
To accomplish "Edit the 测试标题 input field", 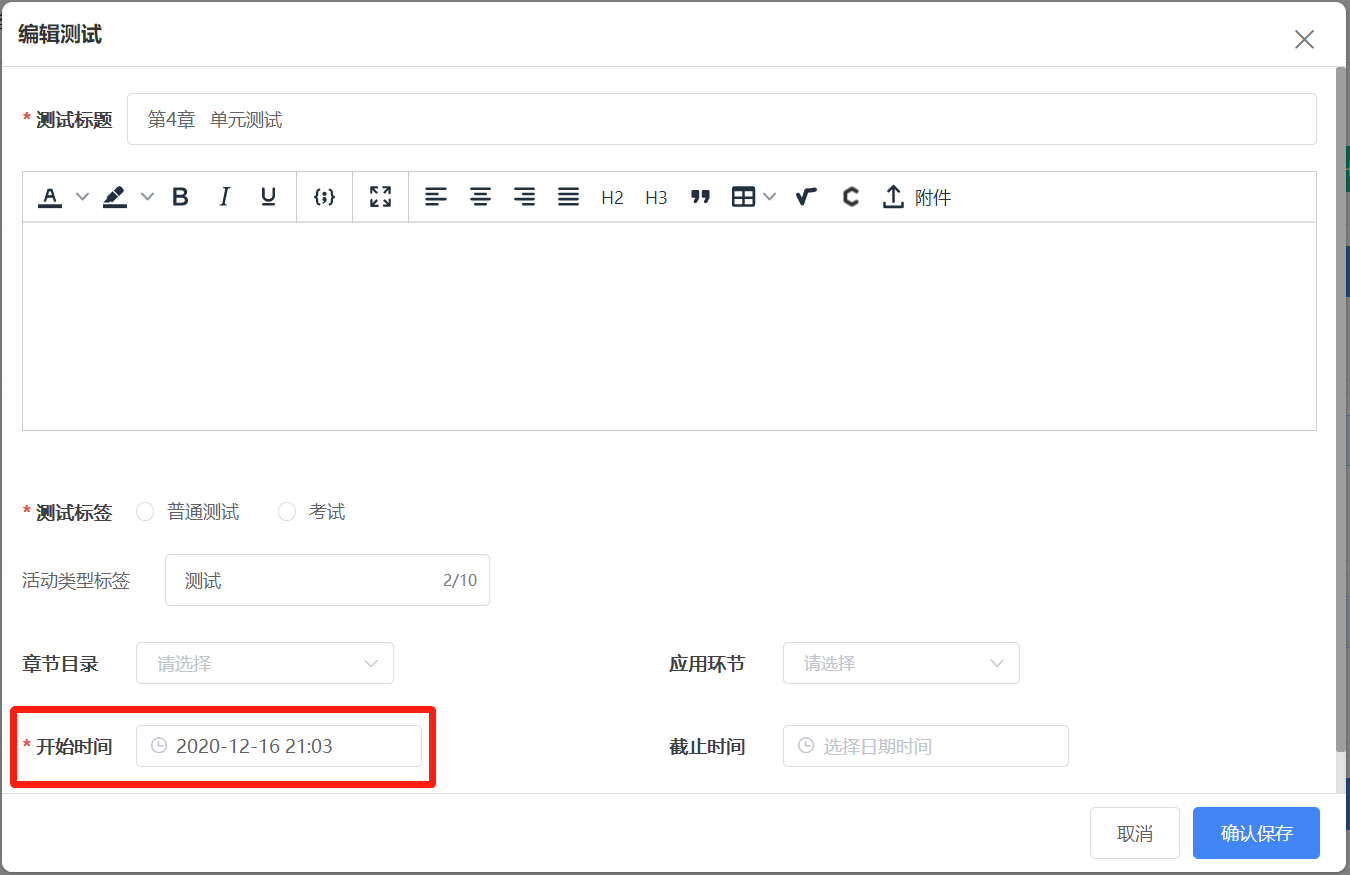I will pos(721,119).
